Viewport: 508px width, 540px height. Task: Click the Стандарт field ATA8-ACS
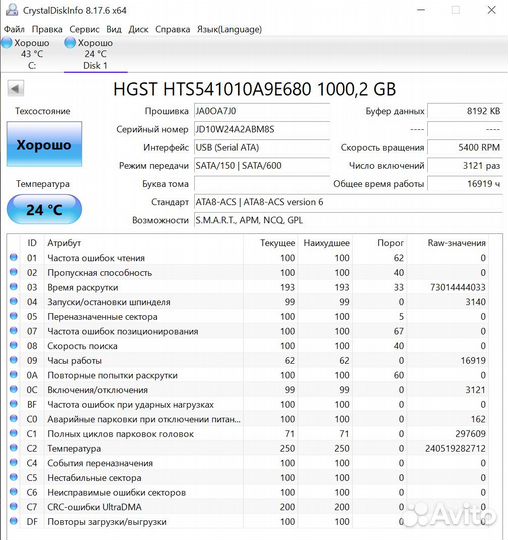coord(349,202)
